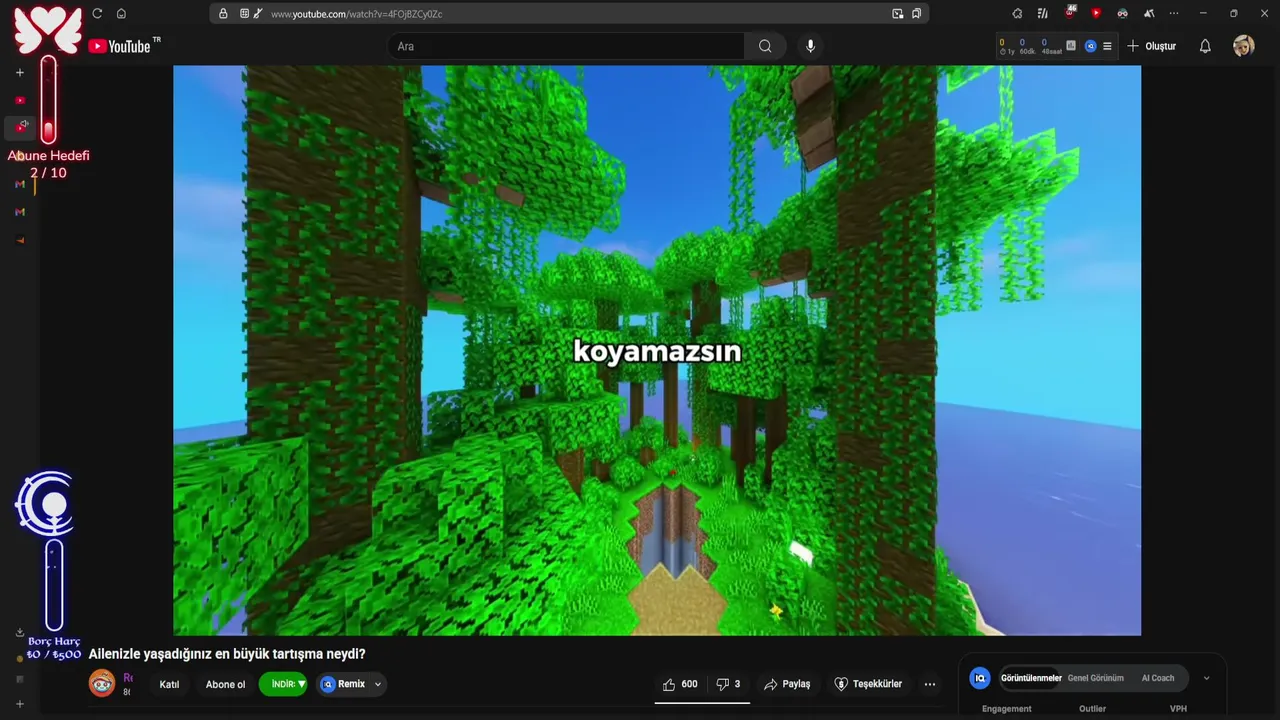
Task: Open the channel avatar below video
Action: click(x=102, y=684)
